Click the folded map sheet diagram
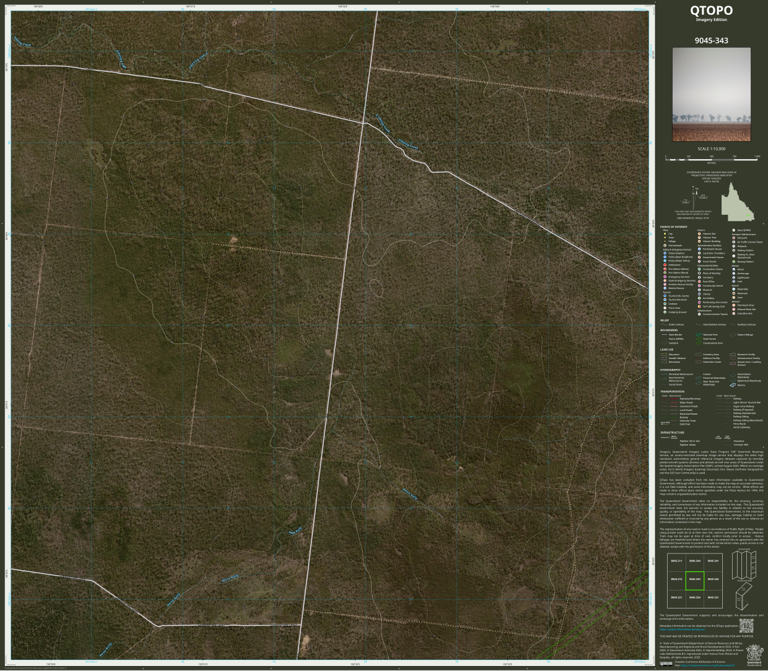This screenshot has width=768, height=671. click(x=744, y=596)
